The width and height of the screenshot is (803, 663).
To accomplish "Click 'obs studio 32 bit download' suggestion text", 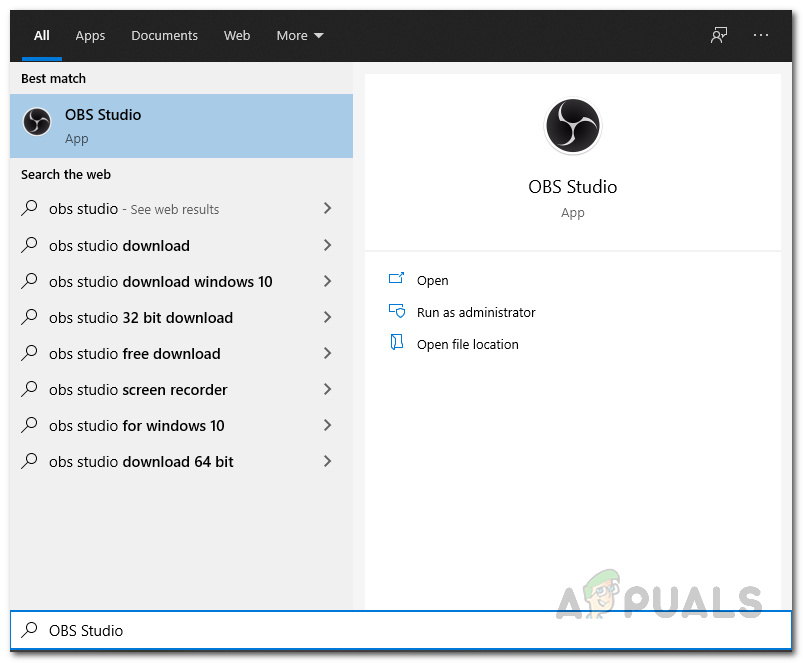I will (x=141, y=317).
